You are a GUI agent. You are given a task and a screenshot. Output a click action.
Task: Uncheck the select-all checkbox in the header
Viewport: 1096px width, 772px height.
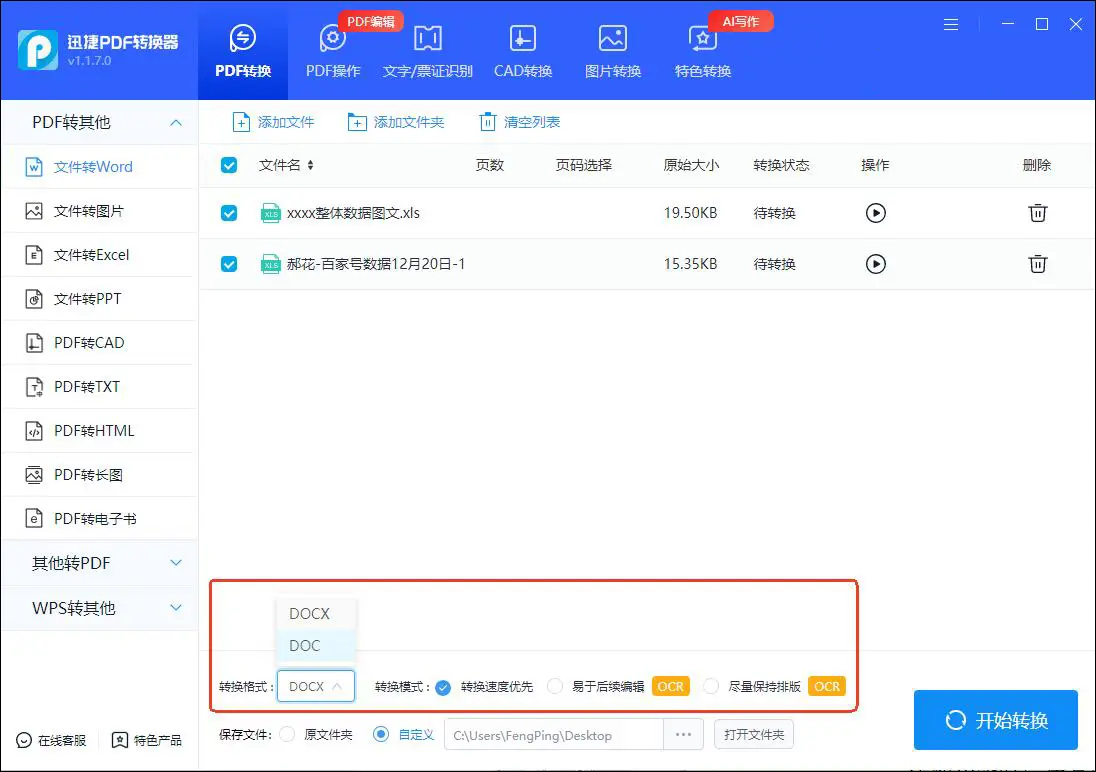coord(229,165)
